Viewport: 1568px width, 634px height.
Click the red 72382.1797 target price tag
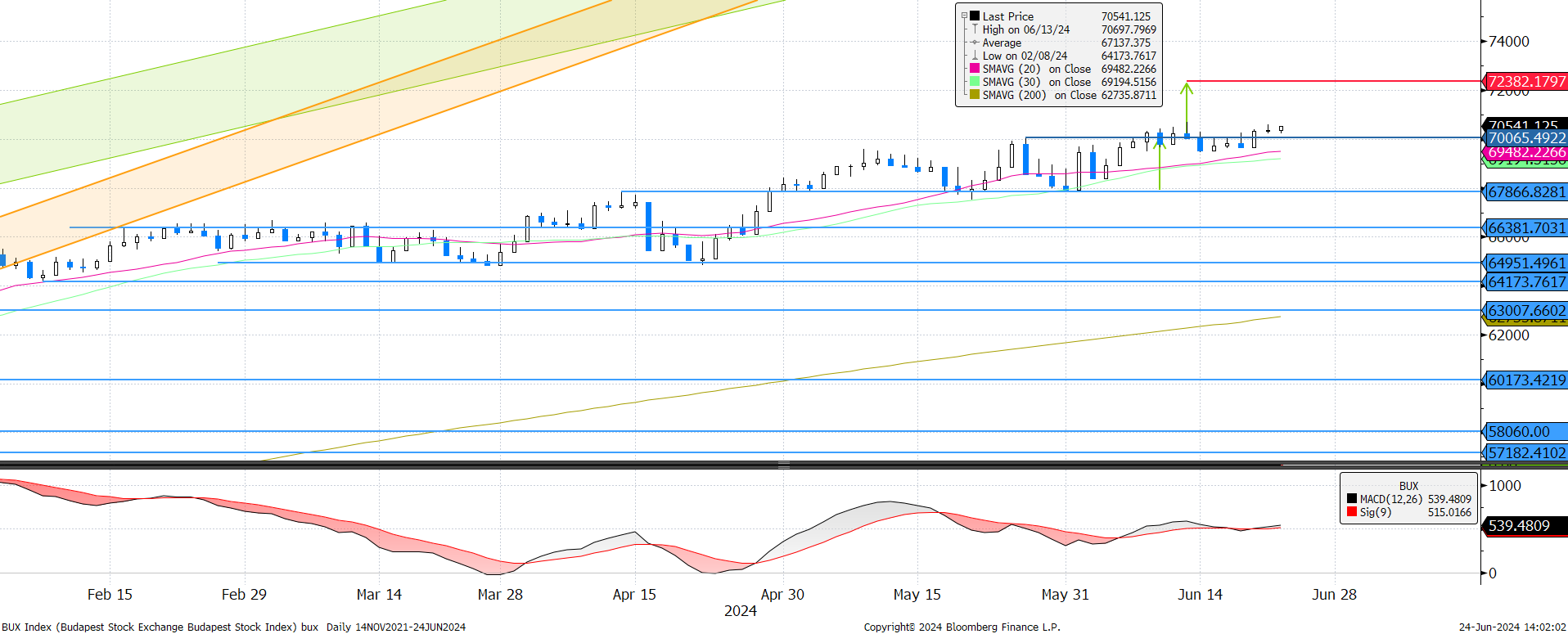1525,81
